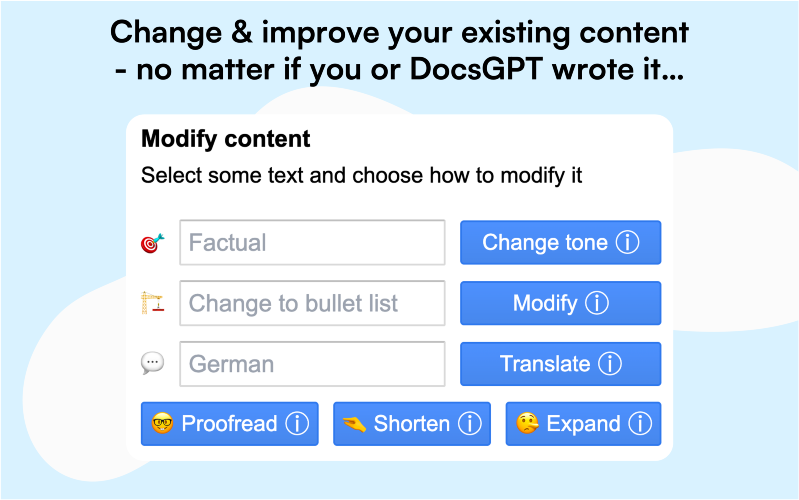Click the Modify button
Viewport: 799px width, 500px height.
[561, 303]
